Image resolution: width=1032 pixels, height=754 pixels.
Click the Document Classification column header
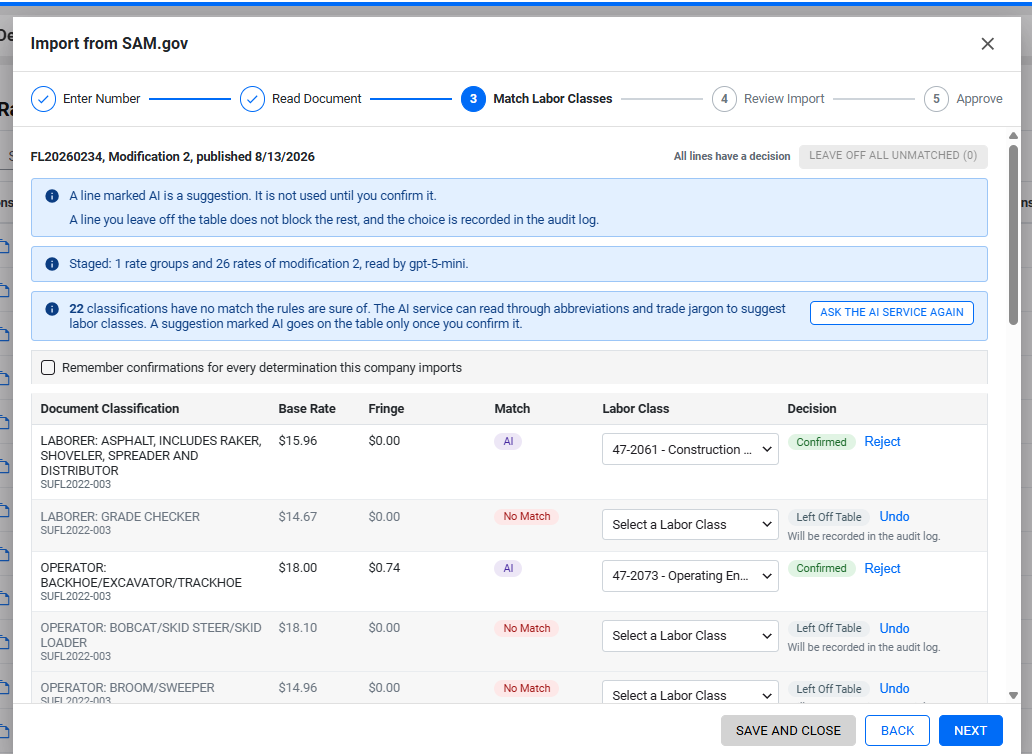tap(110, 409)
